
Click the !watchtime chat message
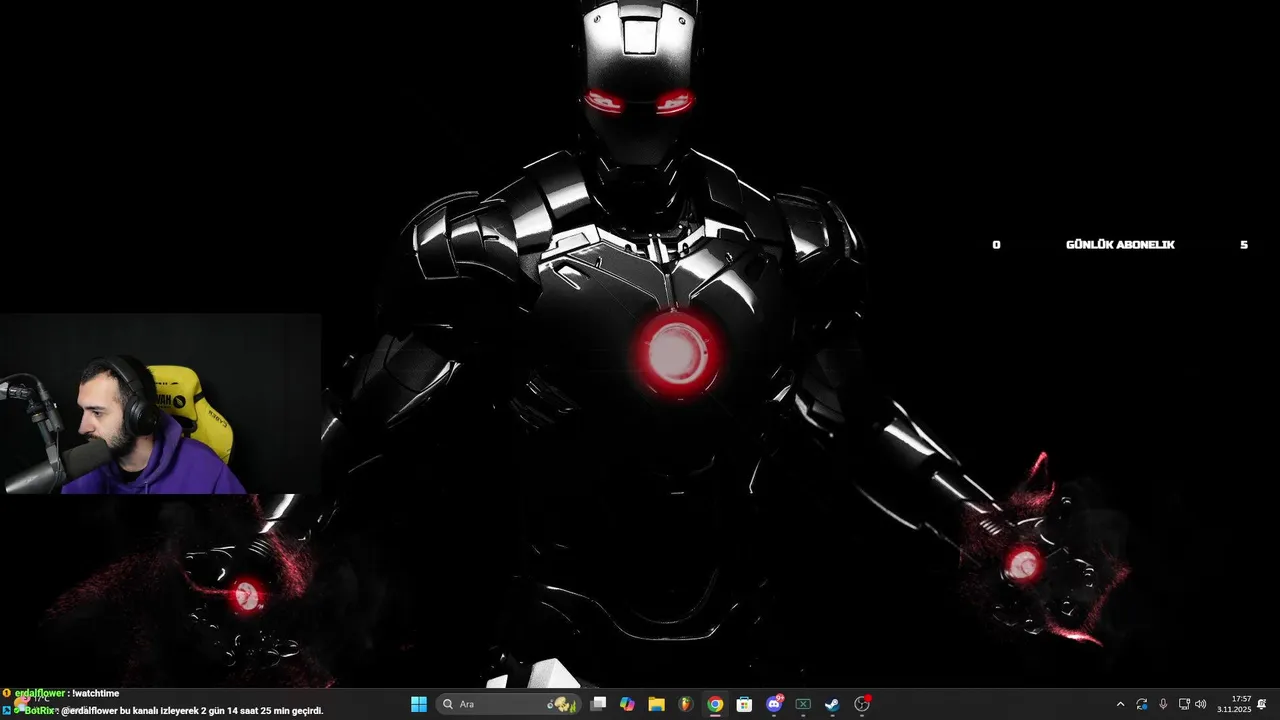pyautogui.click(x=96, y=693)
